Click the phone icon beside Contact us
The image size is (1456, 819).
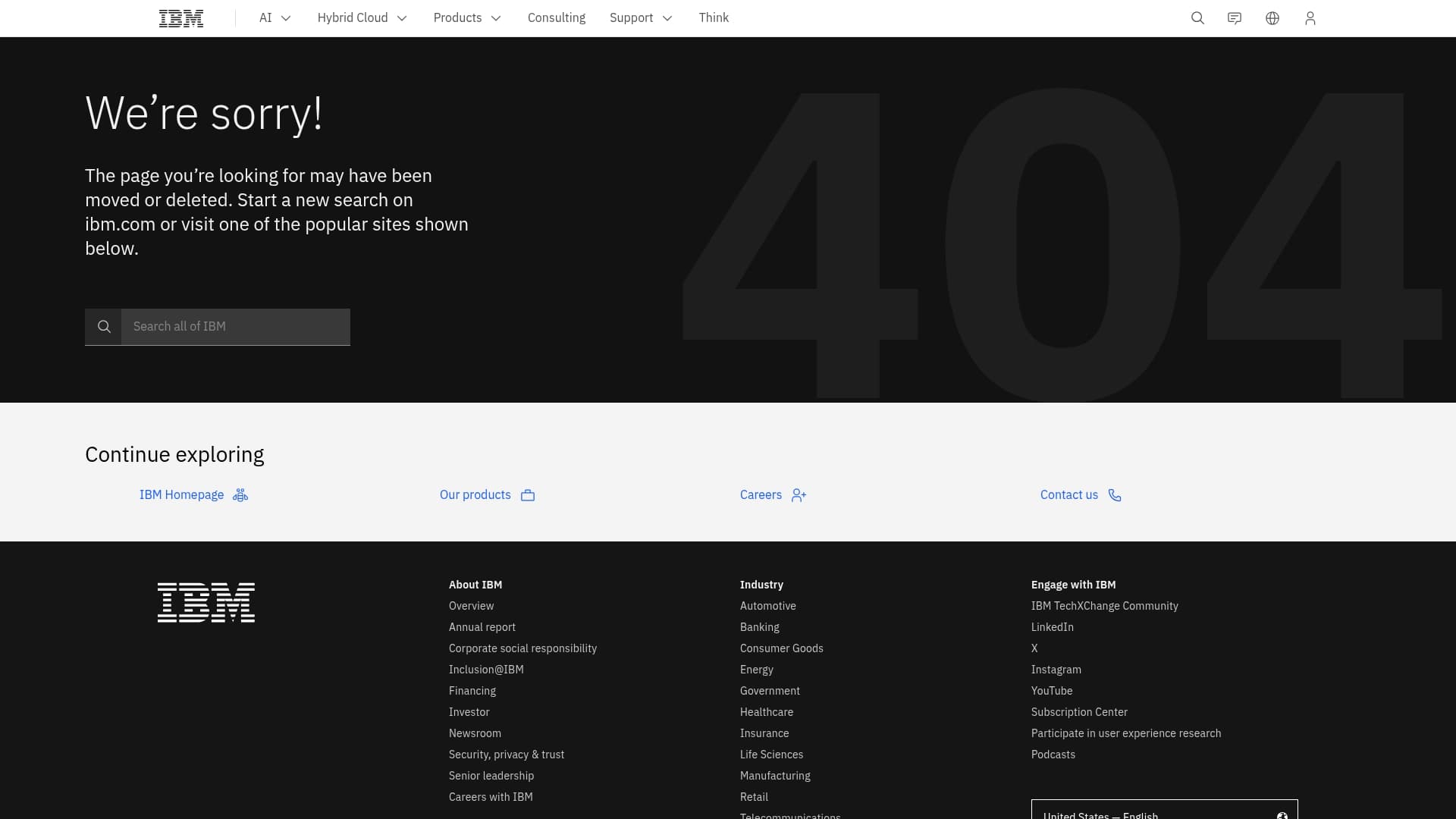(1115, 495)
